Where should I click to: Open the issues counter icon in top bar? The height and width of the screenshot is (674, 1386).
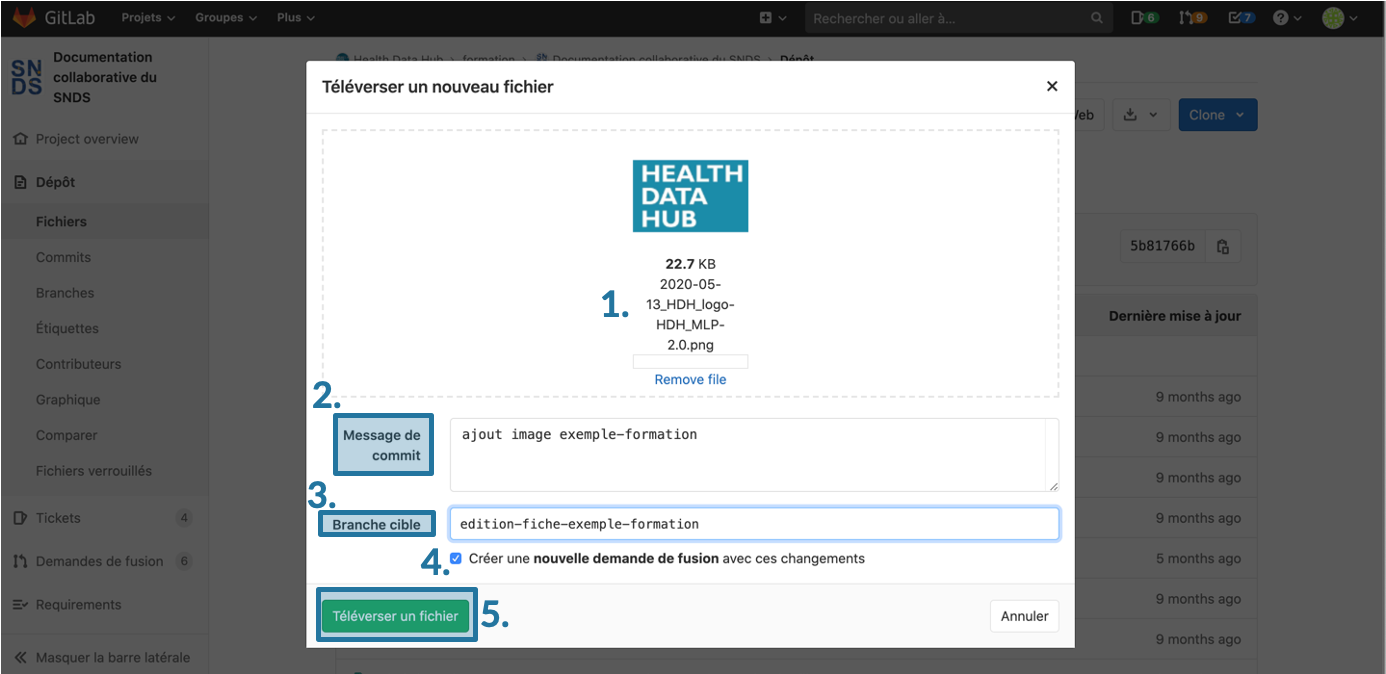click(1144, 18)
